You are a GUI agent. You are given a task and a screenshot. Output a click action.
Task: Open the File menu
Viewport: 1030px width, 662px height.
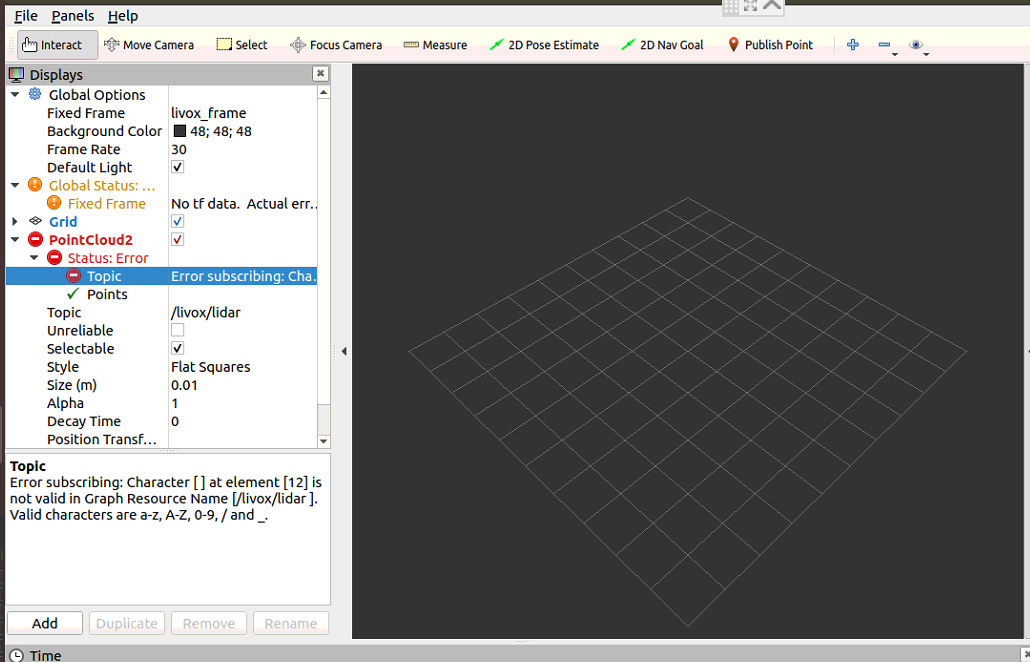23,15
